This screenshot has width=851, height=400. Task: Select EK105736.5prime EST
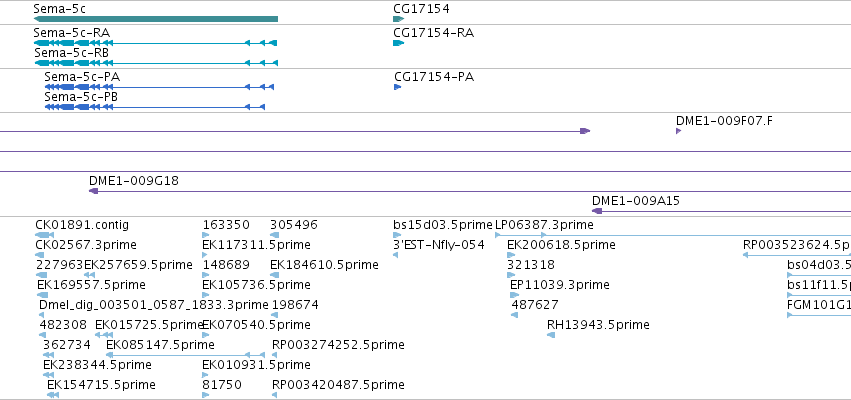click(x=256, y=285)
